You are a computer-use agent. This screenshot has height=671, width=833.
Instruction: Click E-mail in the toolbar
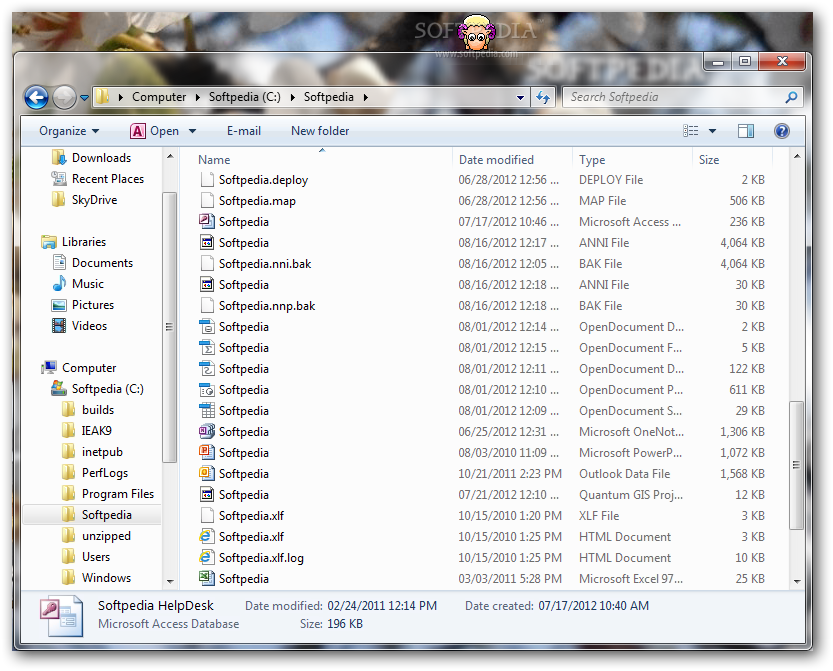243,131
